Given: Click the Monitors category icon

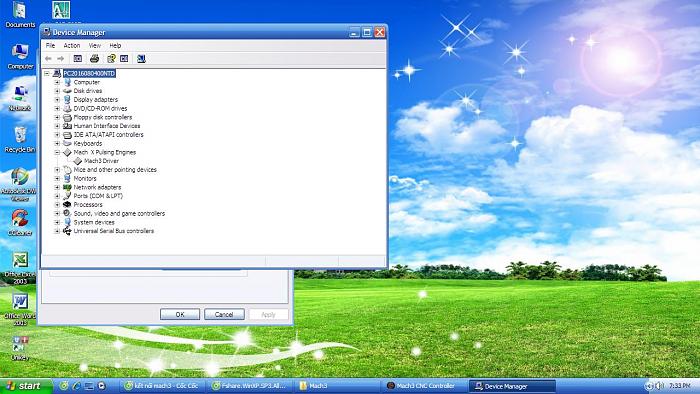Looking at the screenshot, I should pos(67,178).
